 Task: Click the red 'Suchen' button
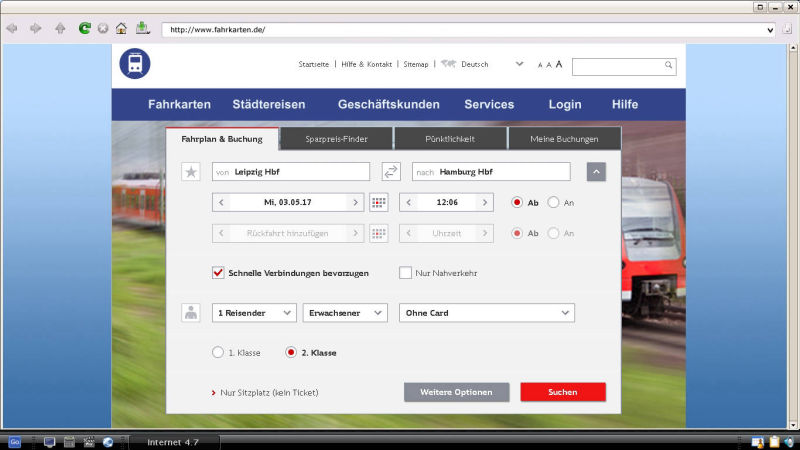[x=562, y=392]
